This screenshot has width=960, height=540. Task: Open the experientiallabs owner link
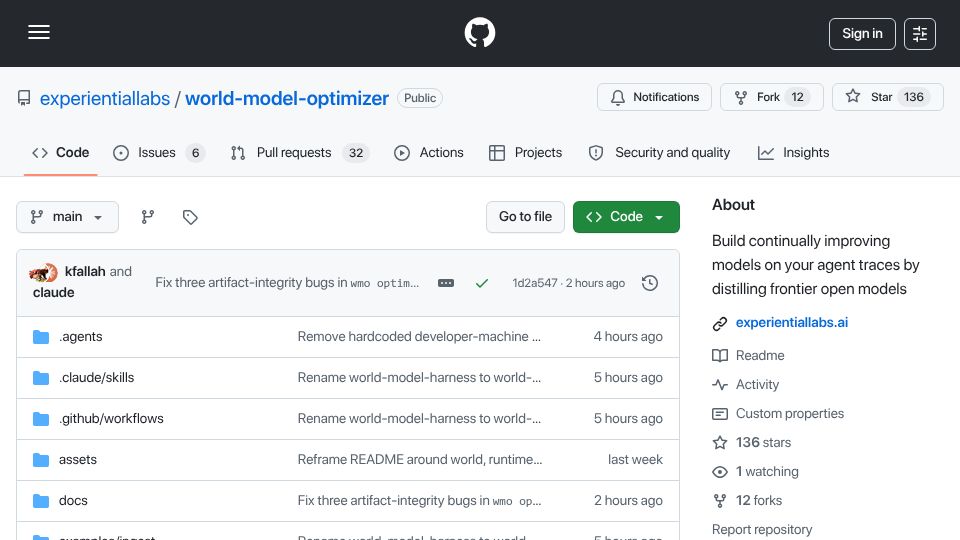point(105,98)
